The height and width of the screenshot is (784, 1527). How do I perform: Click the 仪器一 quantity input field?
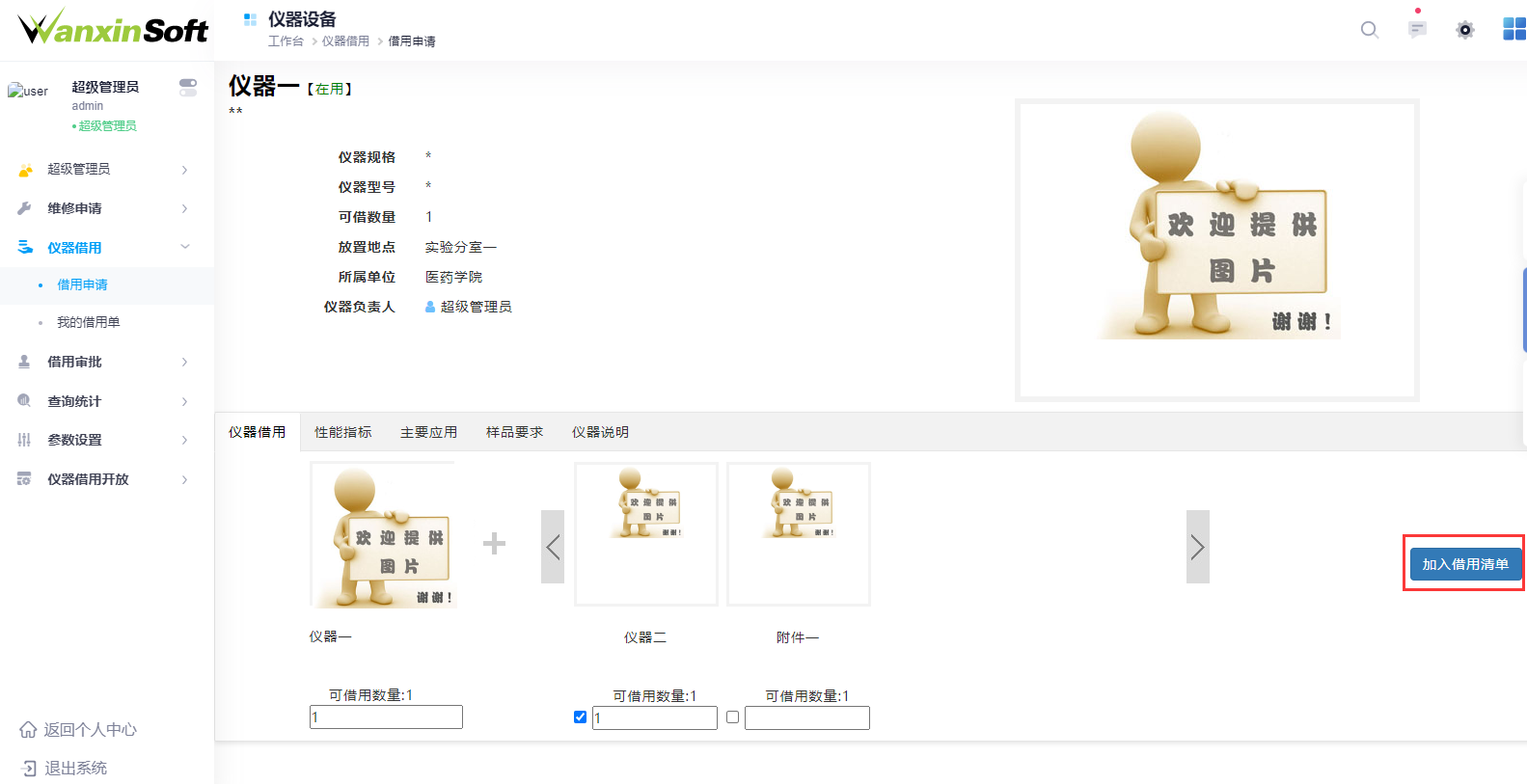point(386,717)
